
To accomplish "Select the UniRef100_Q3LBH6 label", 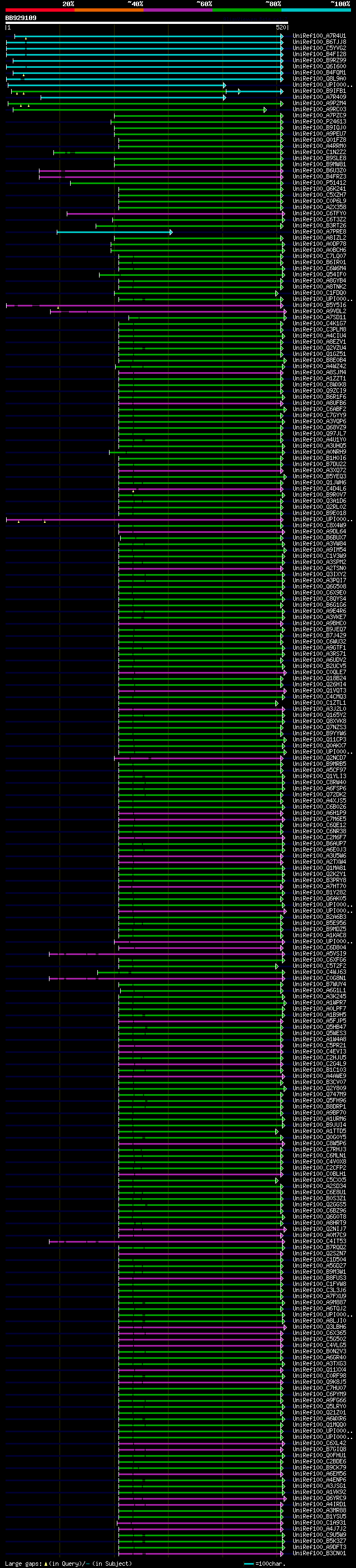I will (319, 1327).
